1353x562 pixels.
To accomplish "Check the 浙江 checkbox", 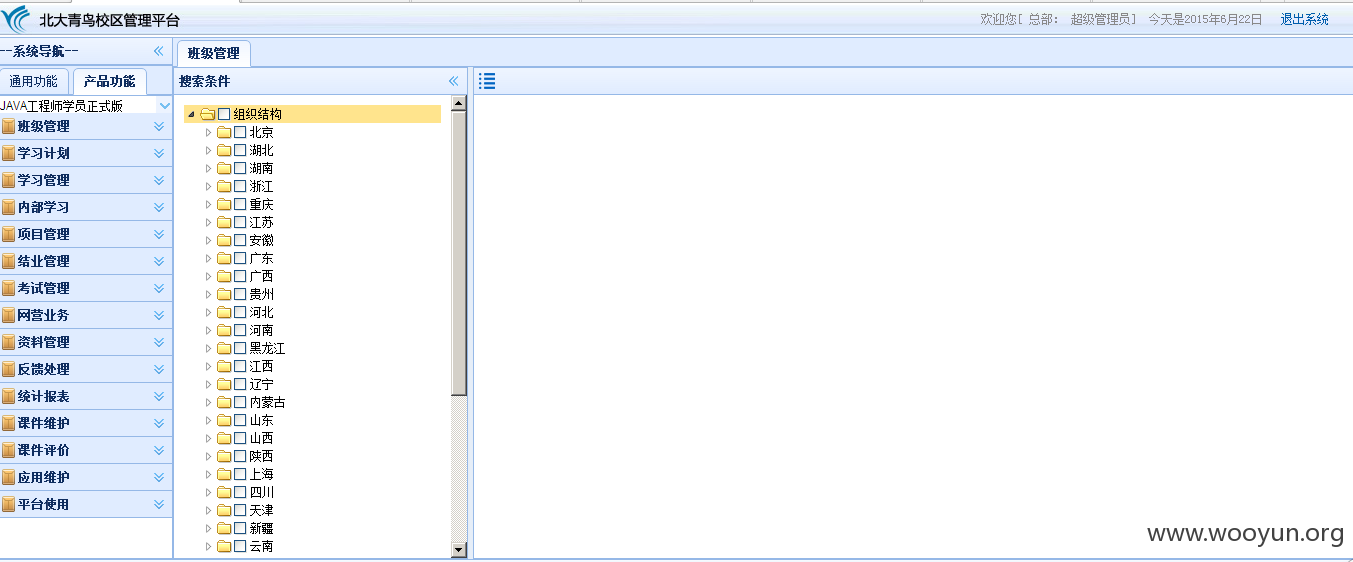I will click(240, 186).
